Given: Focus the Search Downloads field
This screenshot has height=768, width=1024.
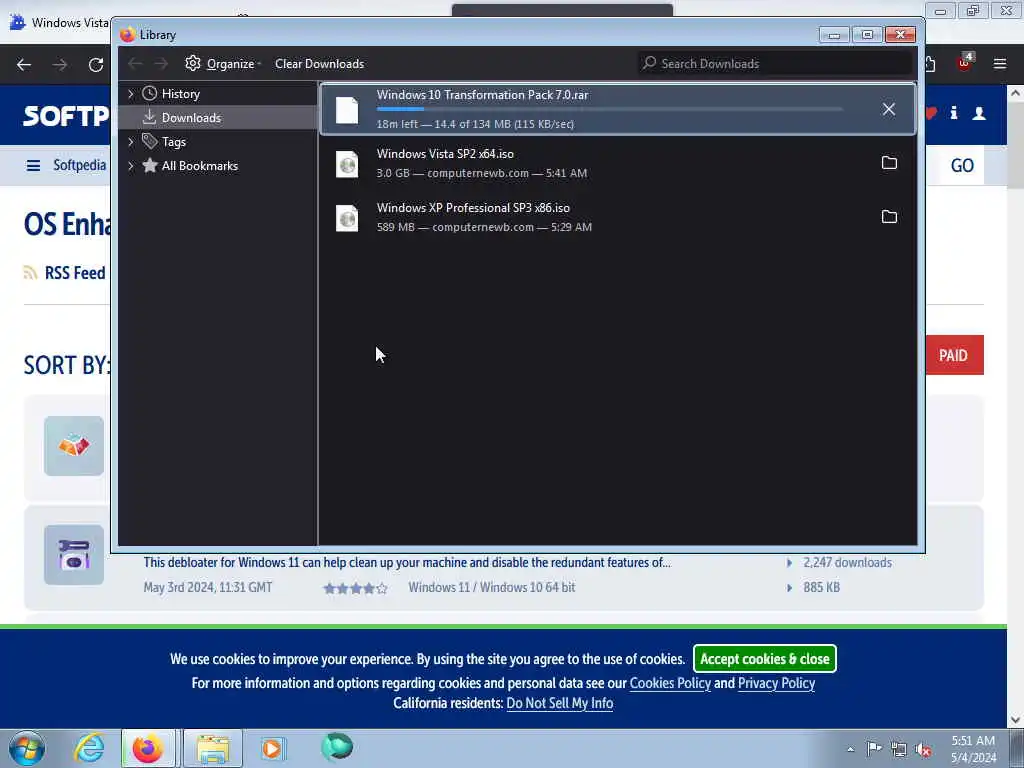Looking at the screenshot, I should pos(775,63).
